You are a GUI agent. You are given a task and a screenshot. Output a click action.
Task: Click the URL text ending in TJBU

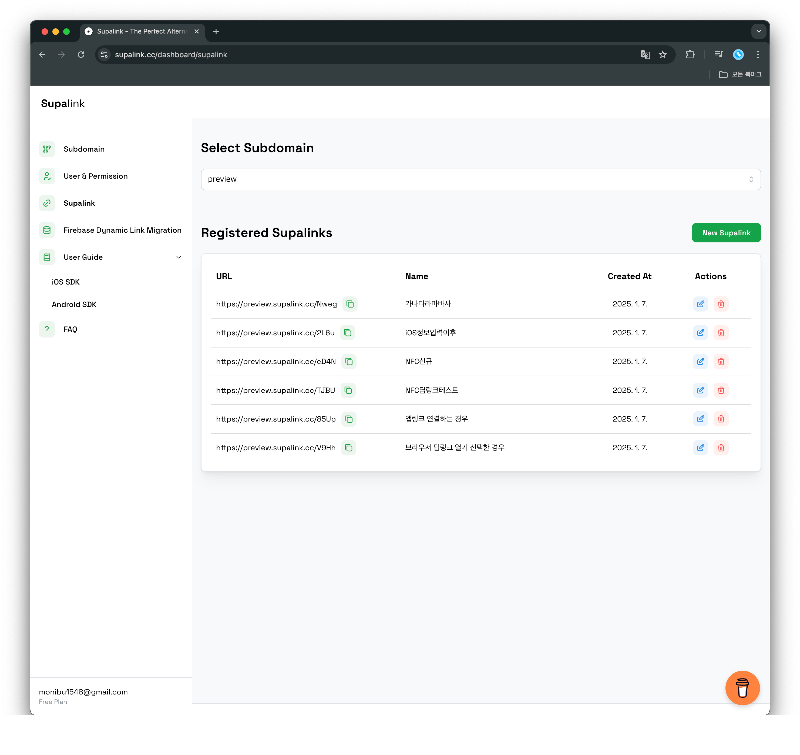point(276,391)
